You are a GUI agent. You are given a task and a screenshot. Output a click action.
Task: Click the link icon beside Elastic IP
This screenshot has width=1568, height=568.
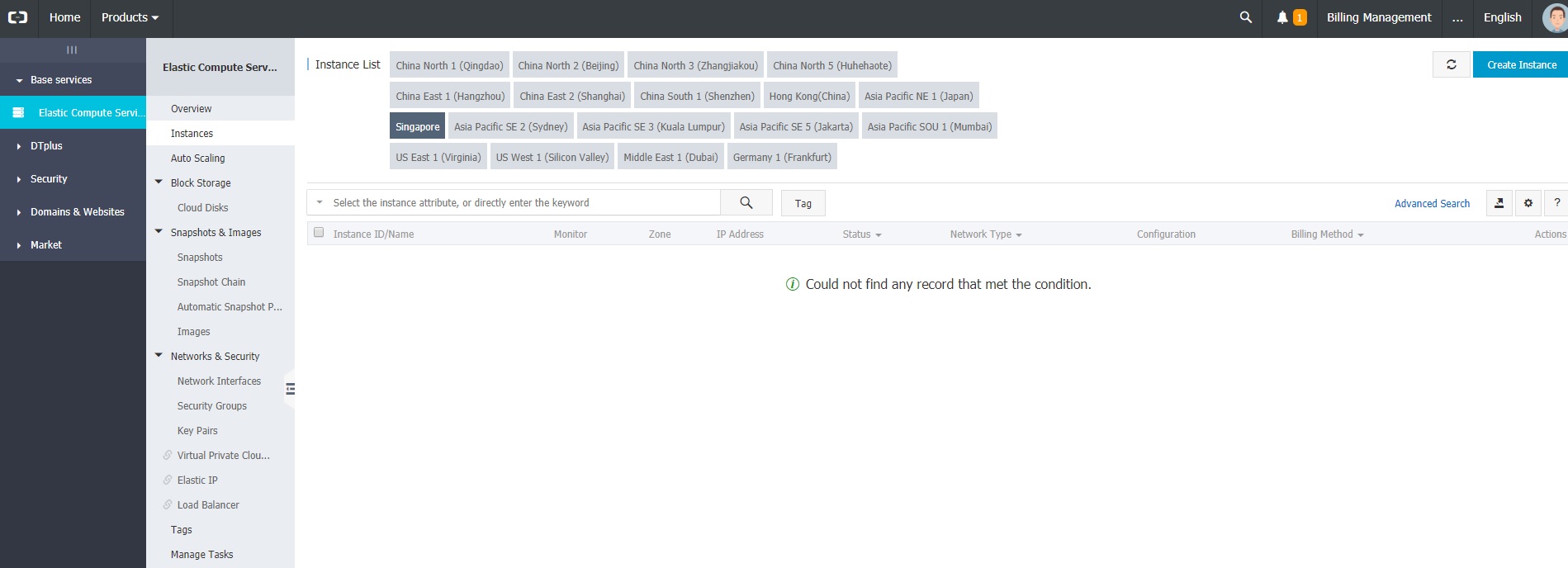point(168,480)
